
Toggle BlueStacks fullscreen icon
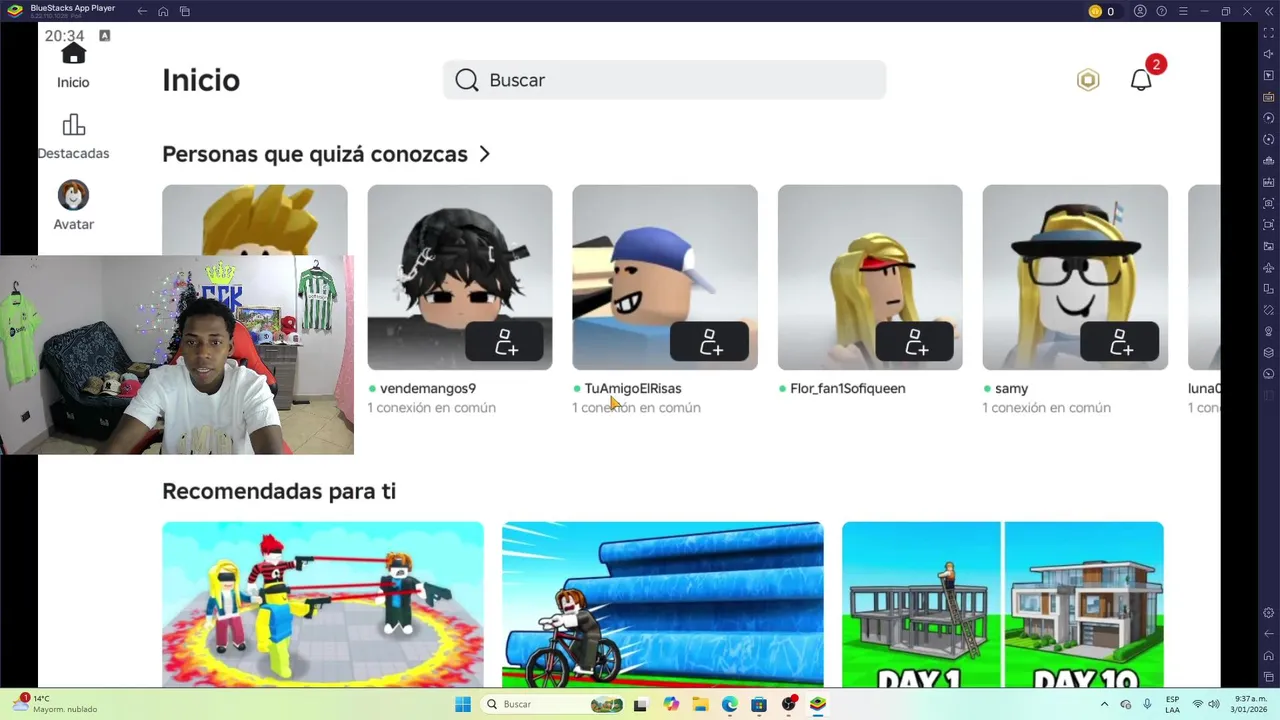click(x=1268, y=33)
